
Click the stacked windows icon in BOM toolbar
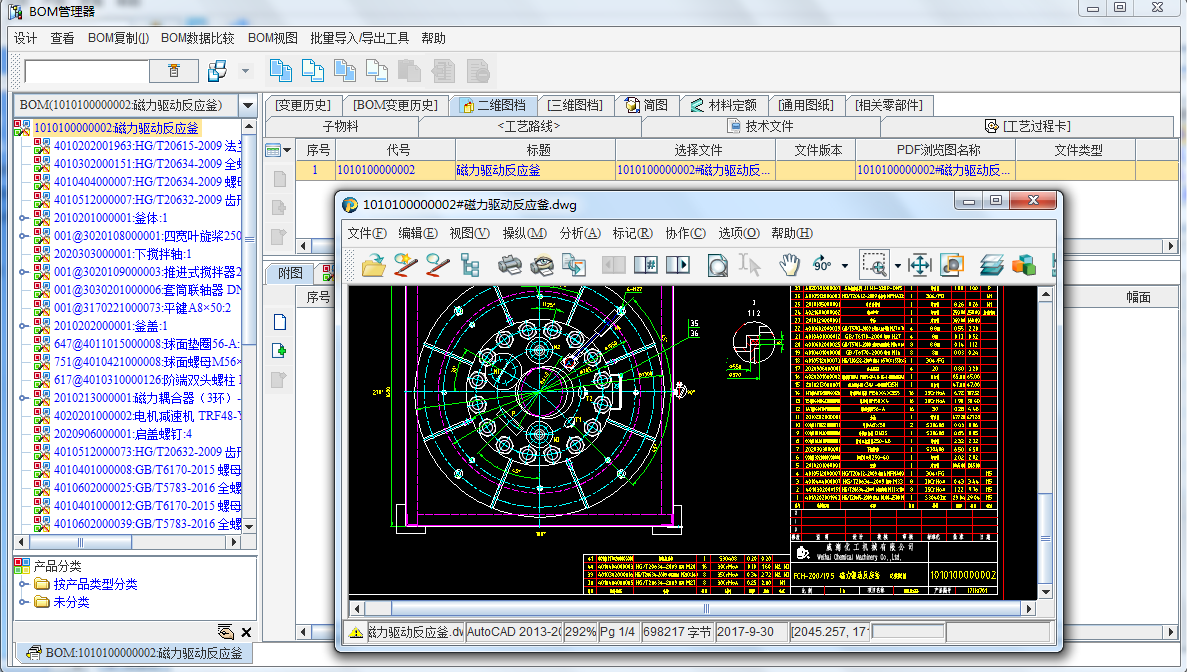pyautogui.click(x=217, y=71)
